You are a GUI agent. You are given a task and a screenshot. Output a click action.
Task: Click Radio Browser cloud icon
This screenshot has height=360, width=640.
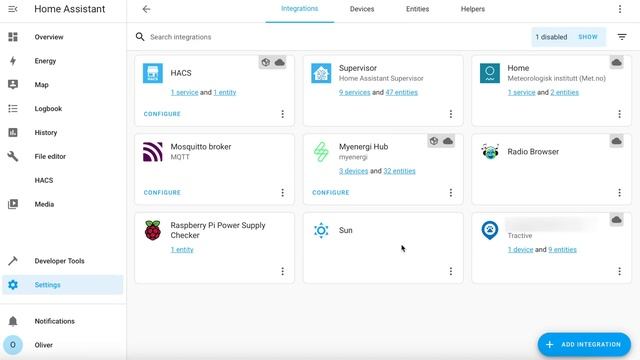(616, 141)
